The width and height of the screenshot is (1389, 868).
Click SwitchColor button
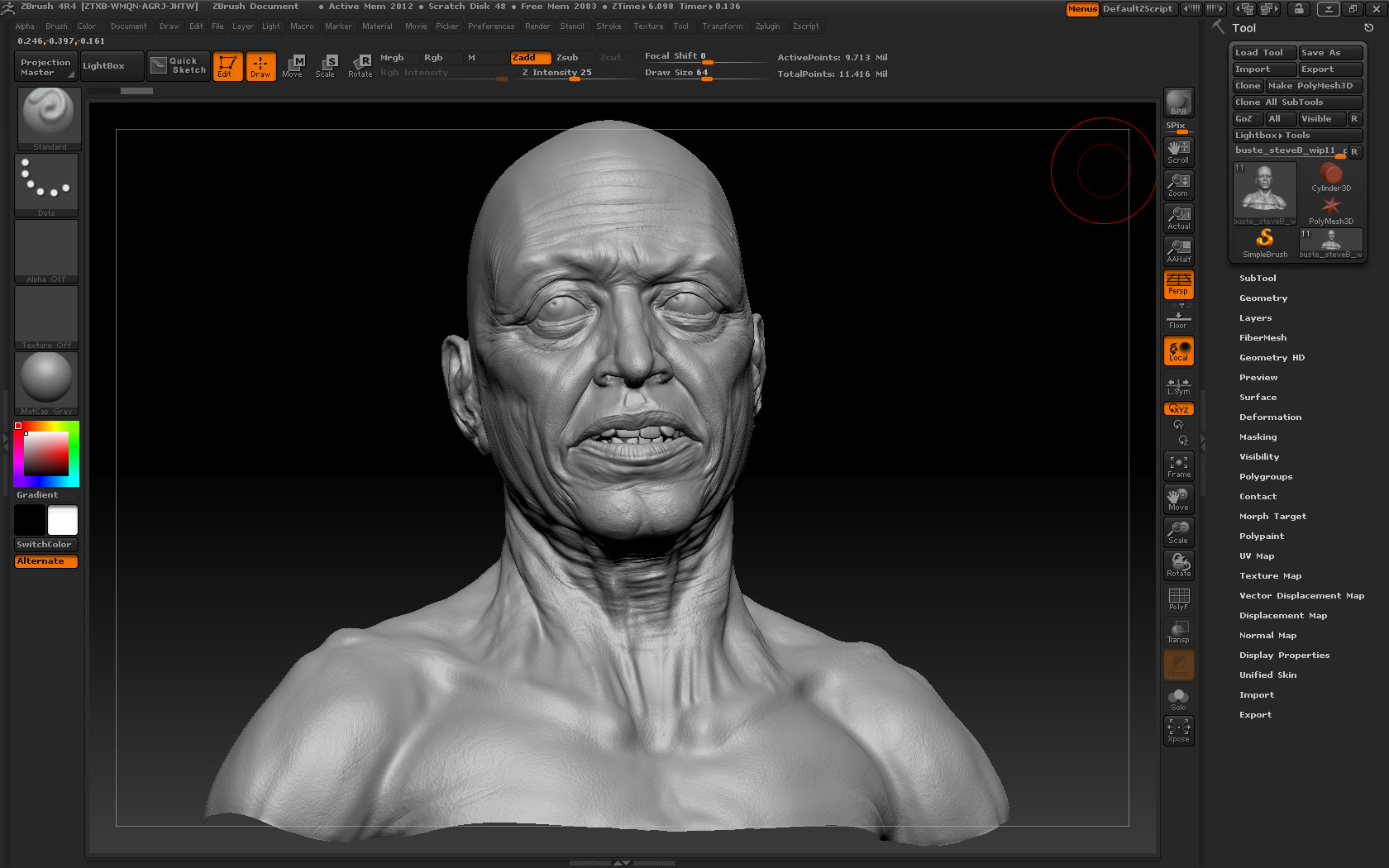click(x=46, y=545)
